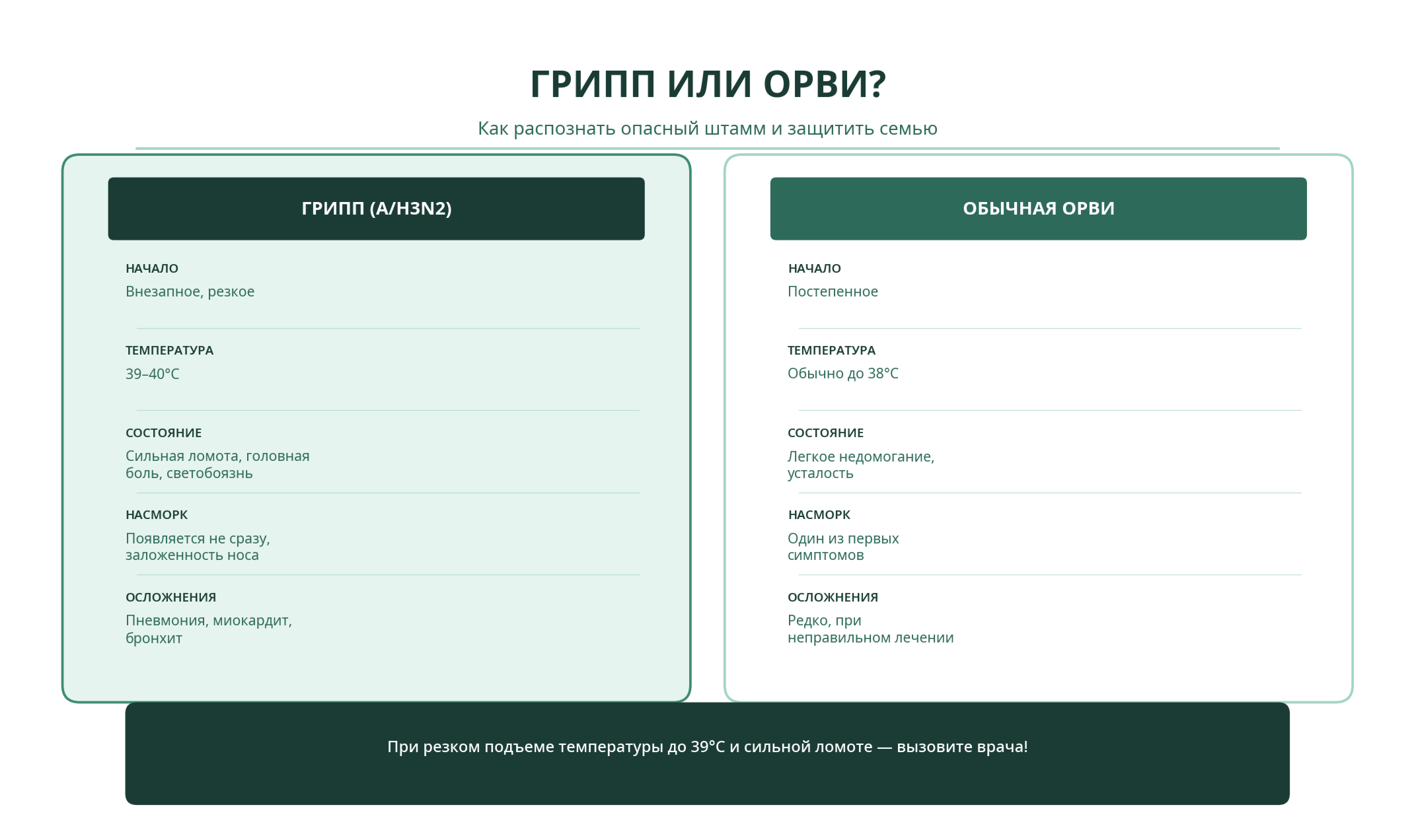Click "Один из первых симптомов" text

tap(843, 547)
